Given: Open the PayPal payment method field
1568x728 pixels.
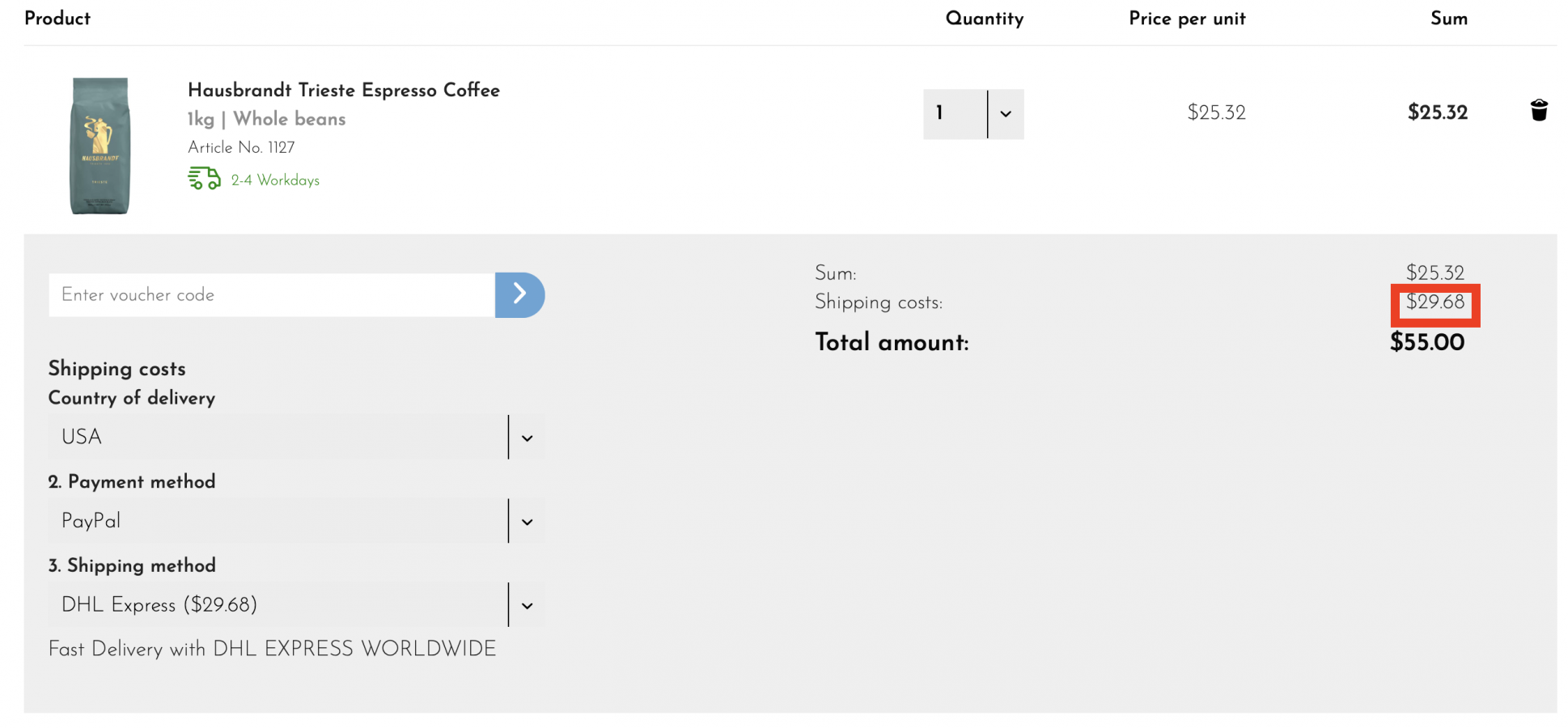Looking at the screenshot, I should coord(277,522).
